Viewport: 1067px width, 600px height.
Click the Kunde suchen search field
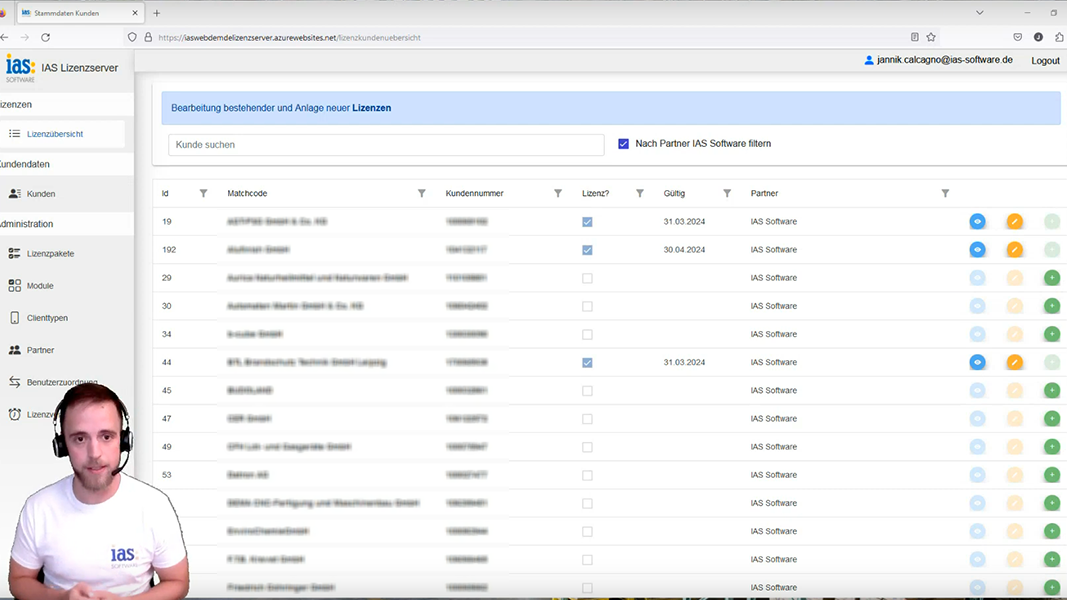[386, 145]
